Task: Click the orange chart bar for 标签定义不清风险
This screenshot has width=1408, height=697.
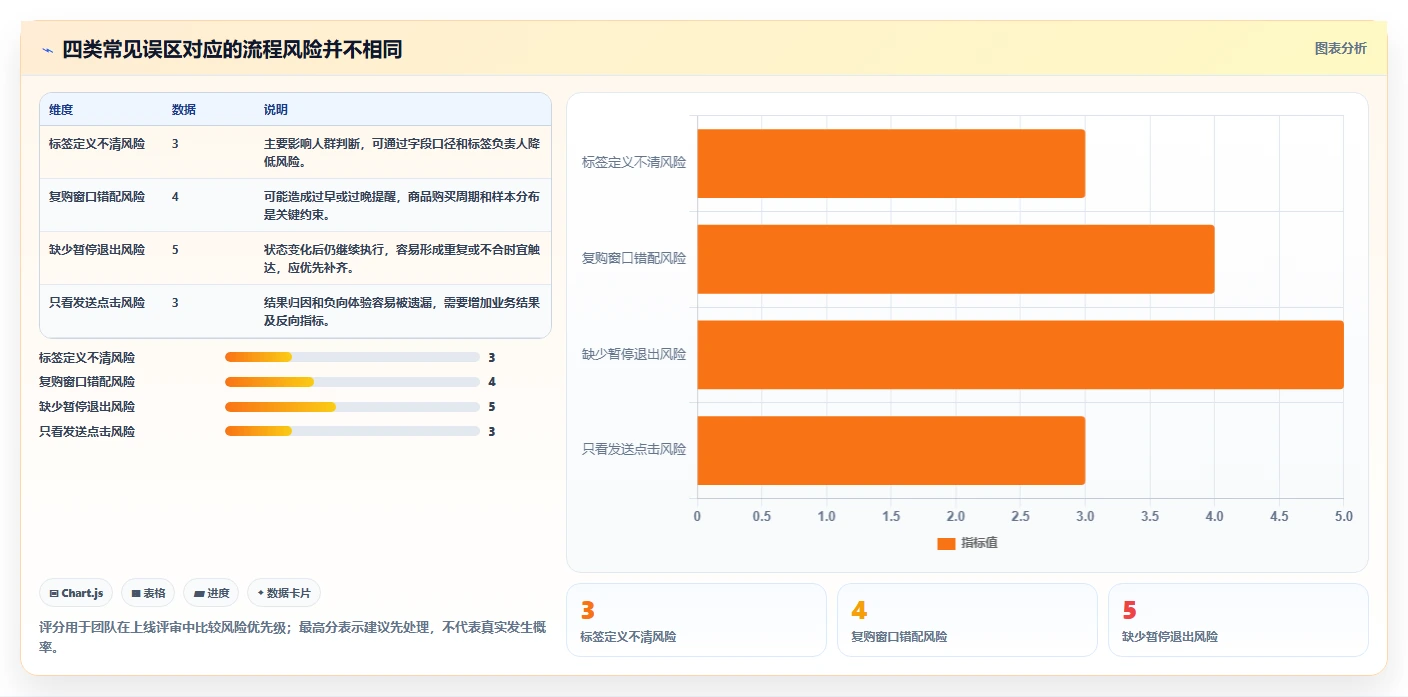Action: 891,163
